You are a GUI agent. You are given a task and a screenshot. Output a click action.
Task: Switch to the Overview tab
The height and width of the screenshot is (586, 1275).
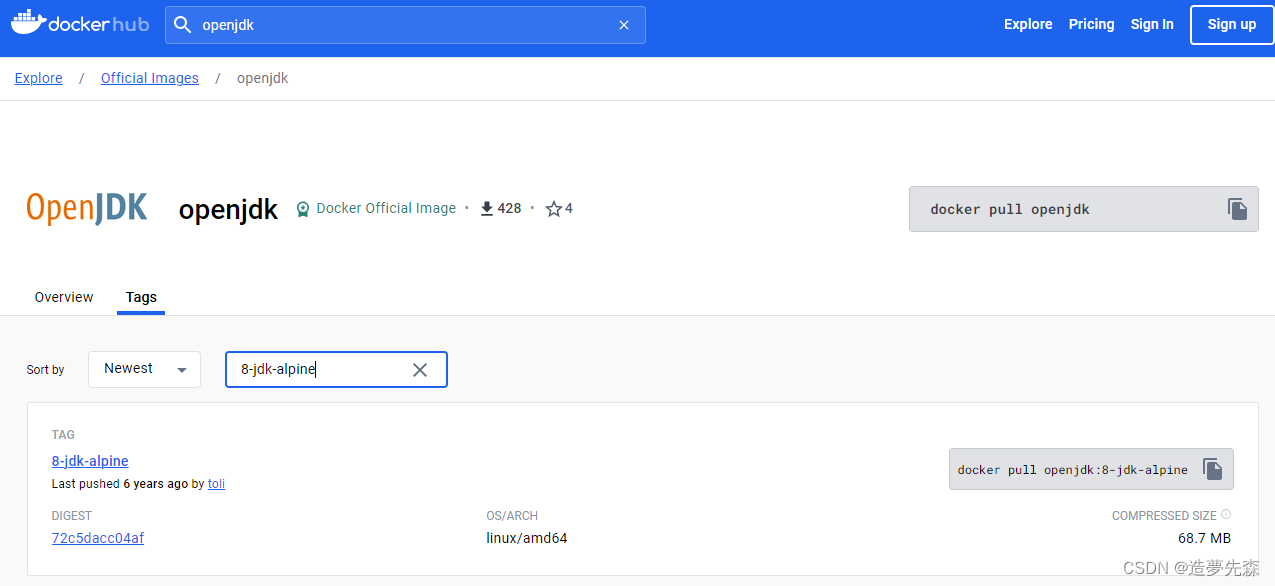tap(64, 297)
